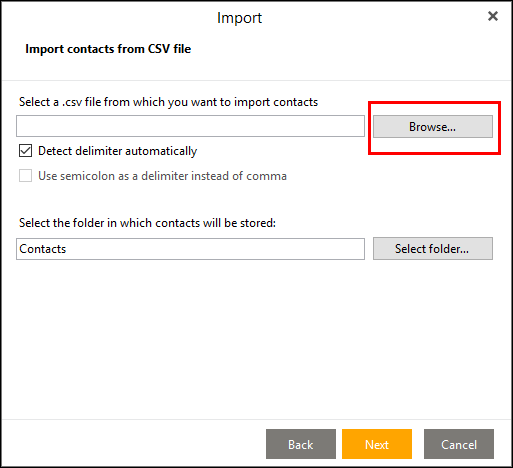Click the "Select a .csv file" instruction label
This screenshot has height=468, width=513.
168,102
